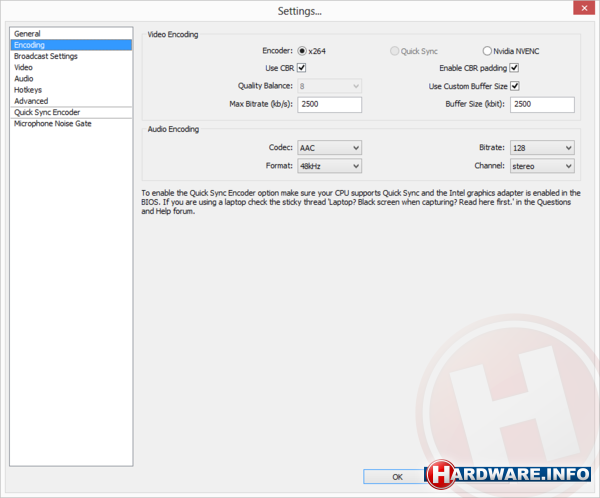Confirm settings with the OK button
Viewport: 600px width, 498px height.
(x=397, y=477)
